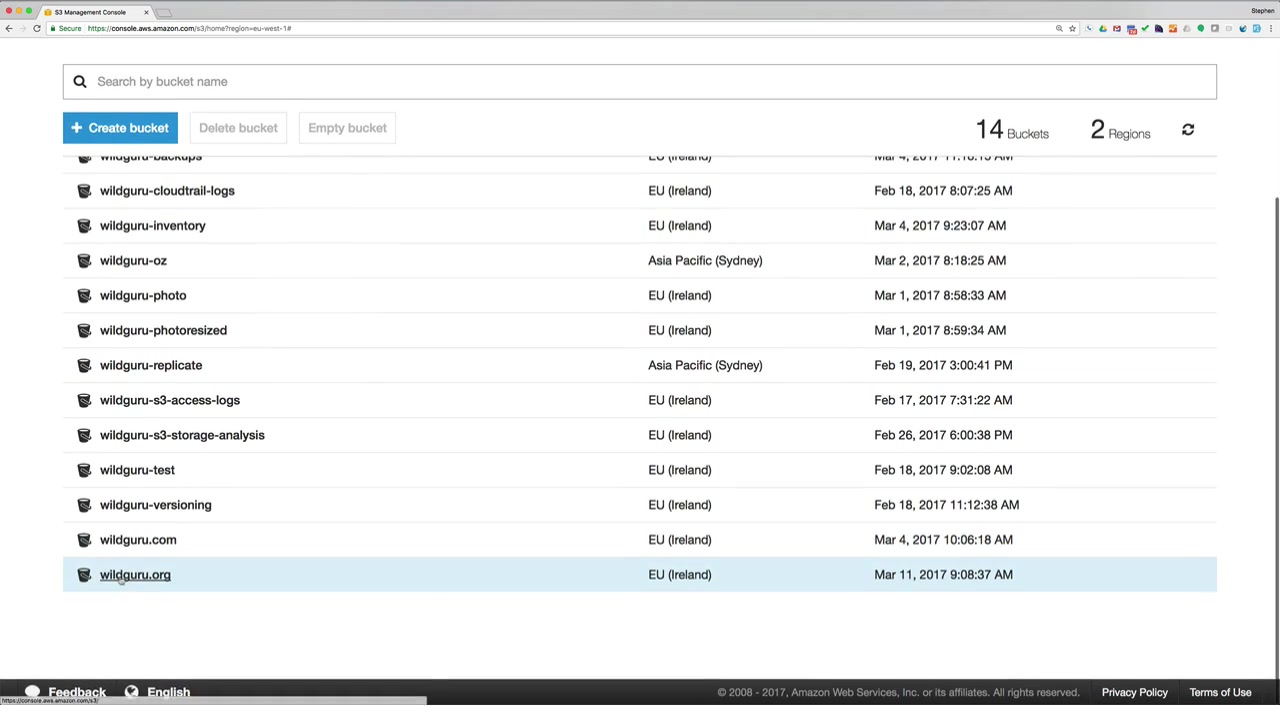Image resolution: width=1280 pixels, height=720 pixels.
Task: Click Empty bucket button
Action: (347, 128)
